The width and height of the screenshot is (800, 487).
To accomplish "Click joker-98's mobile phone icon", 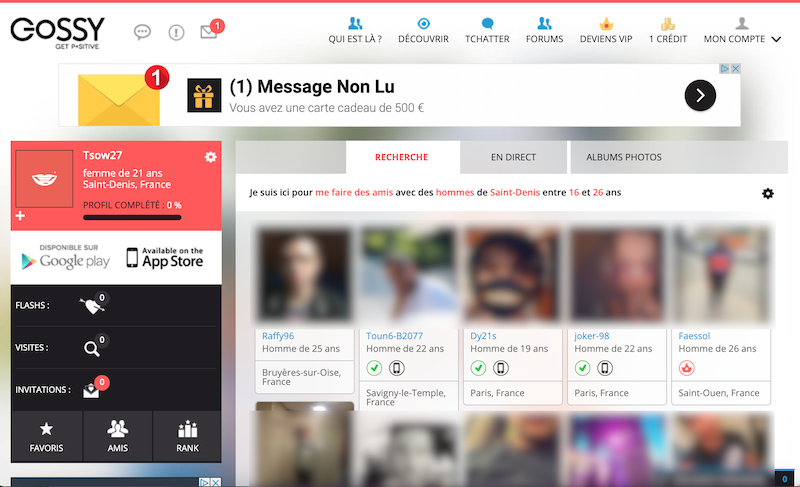I will 605,368.
